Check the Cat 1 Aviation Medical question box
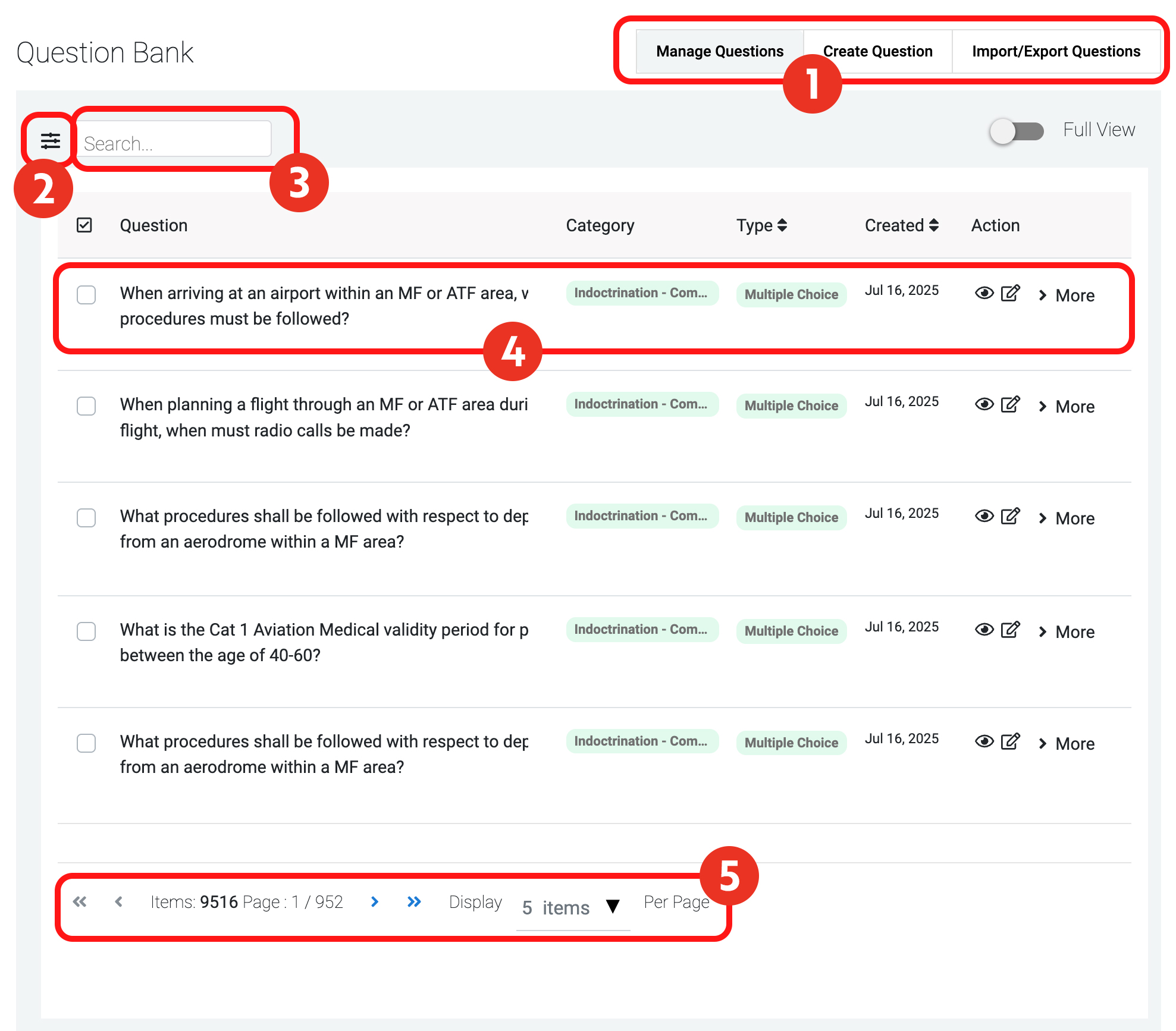Viewport: 1176px width, 1031px height. pos(86,631)
